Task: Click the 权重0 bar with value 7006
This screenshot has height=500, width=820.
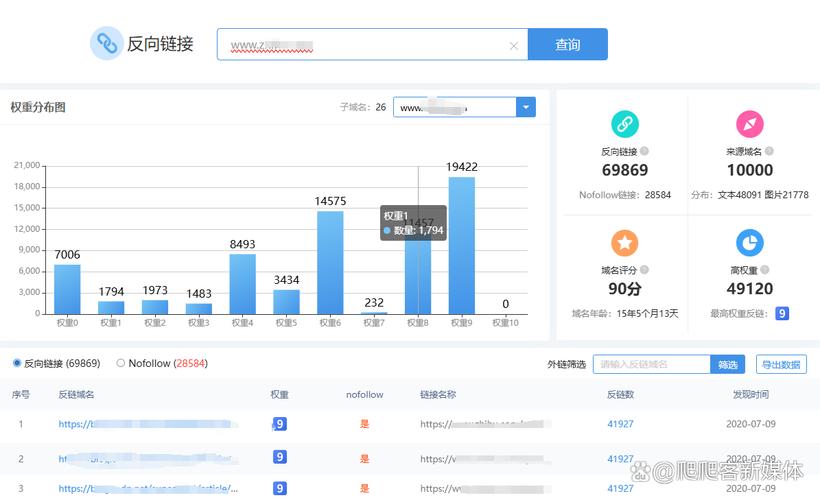Action: pos(67,289)
